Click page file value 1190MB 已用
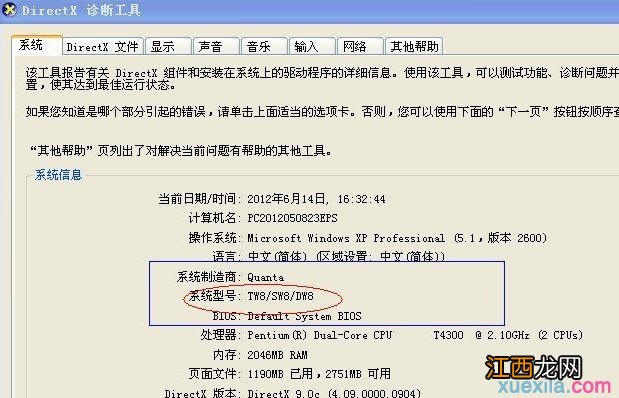Image resolution: width=619 pixels, height=398 pixels. pyautogui.click(x=280, y=374)
